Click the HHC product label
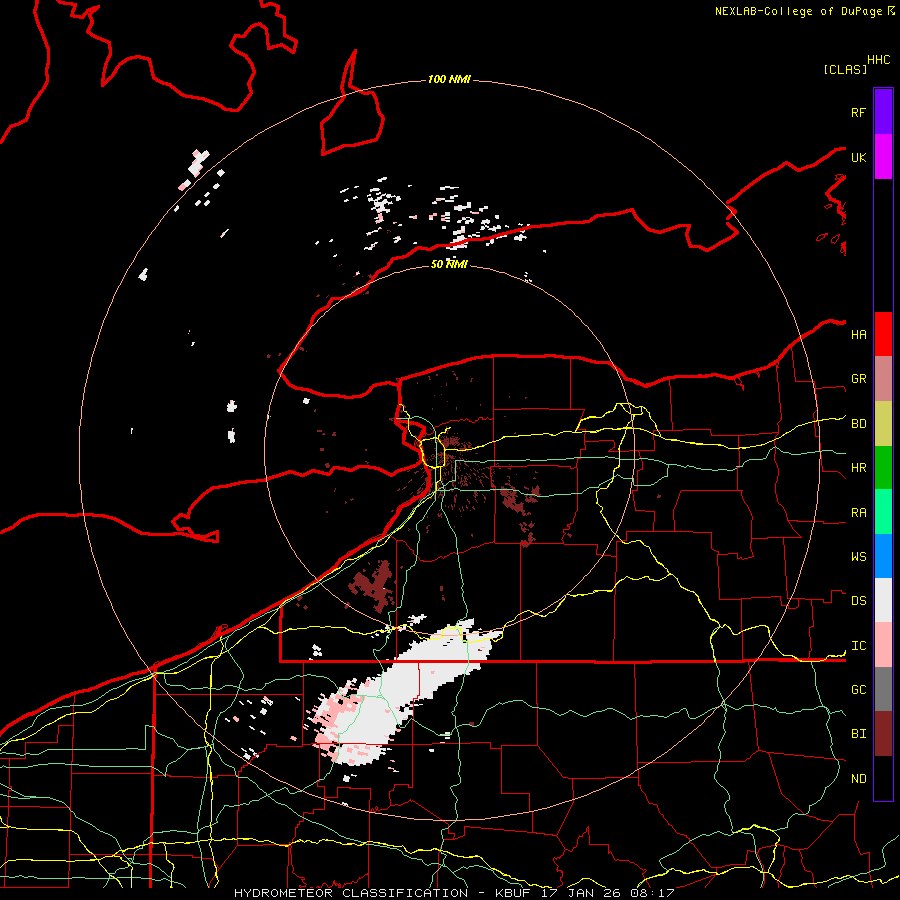This screenshot has height=900, width=900. coord(878,60)
